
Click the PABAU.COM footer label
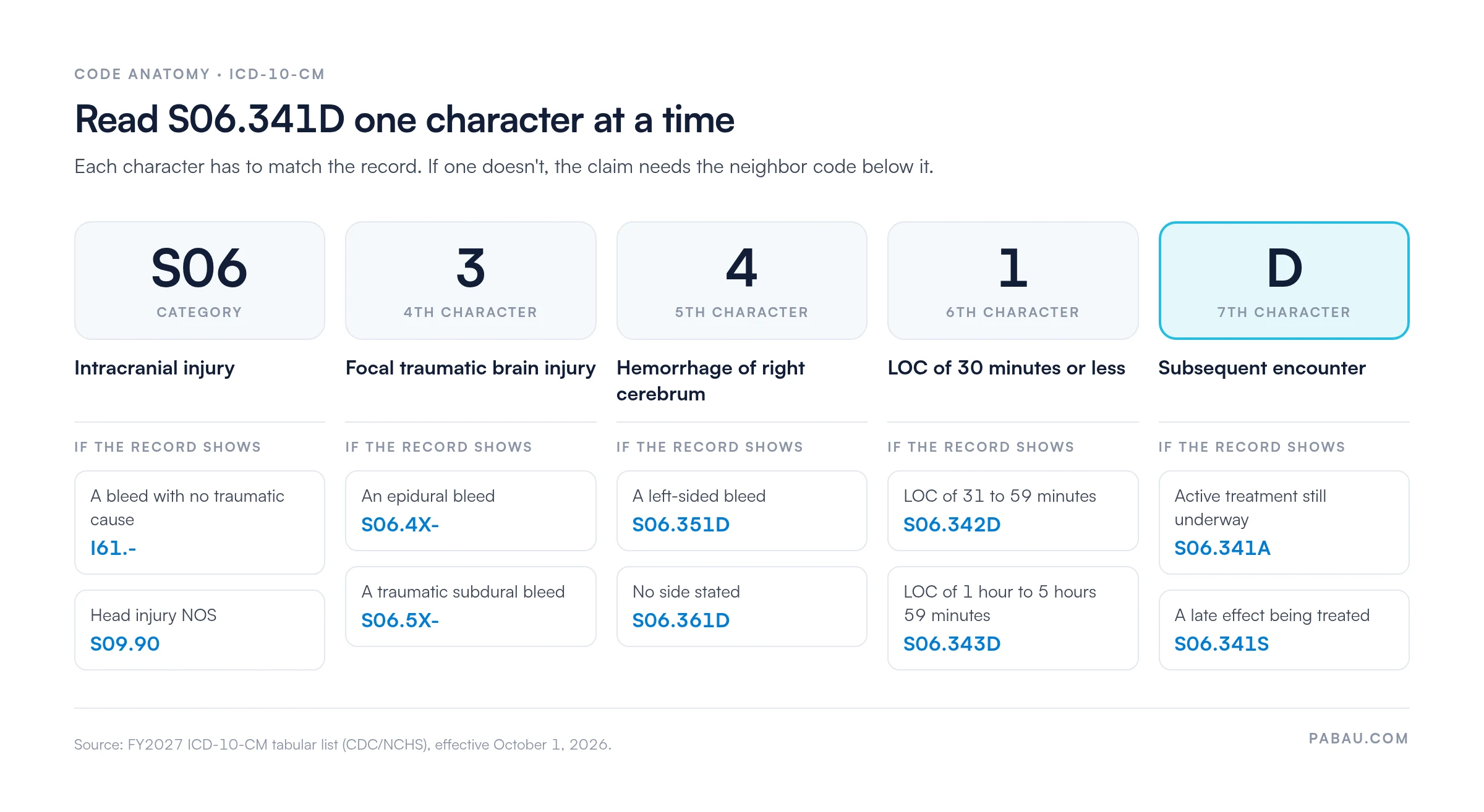tap(1358, 738)
